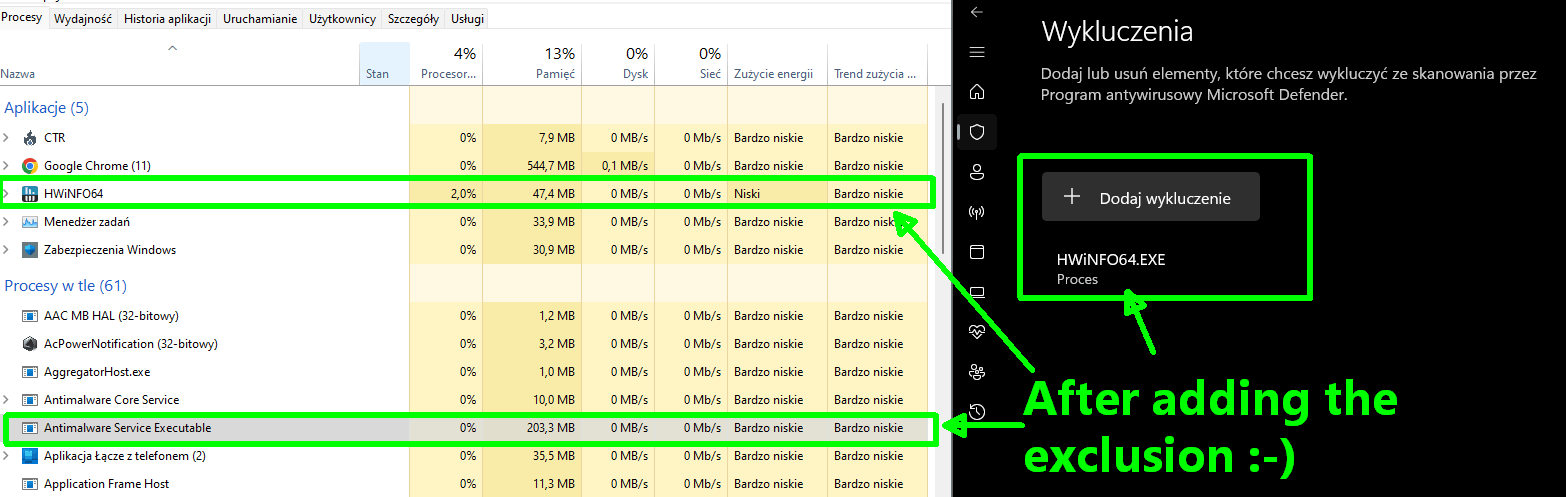Open the Uruchamianie tab
Screen dimensions: 1566x497
pyautogui.click(x=260, y=19)
